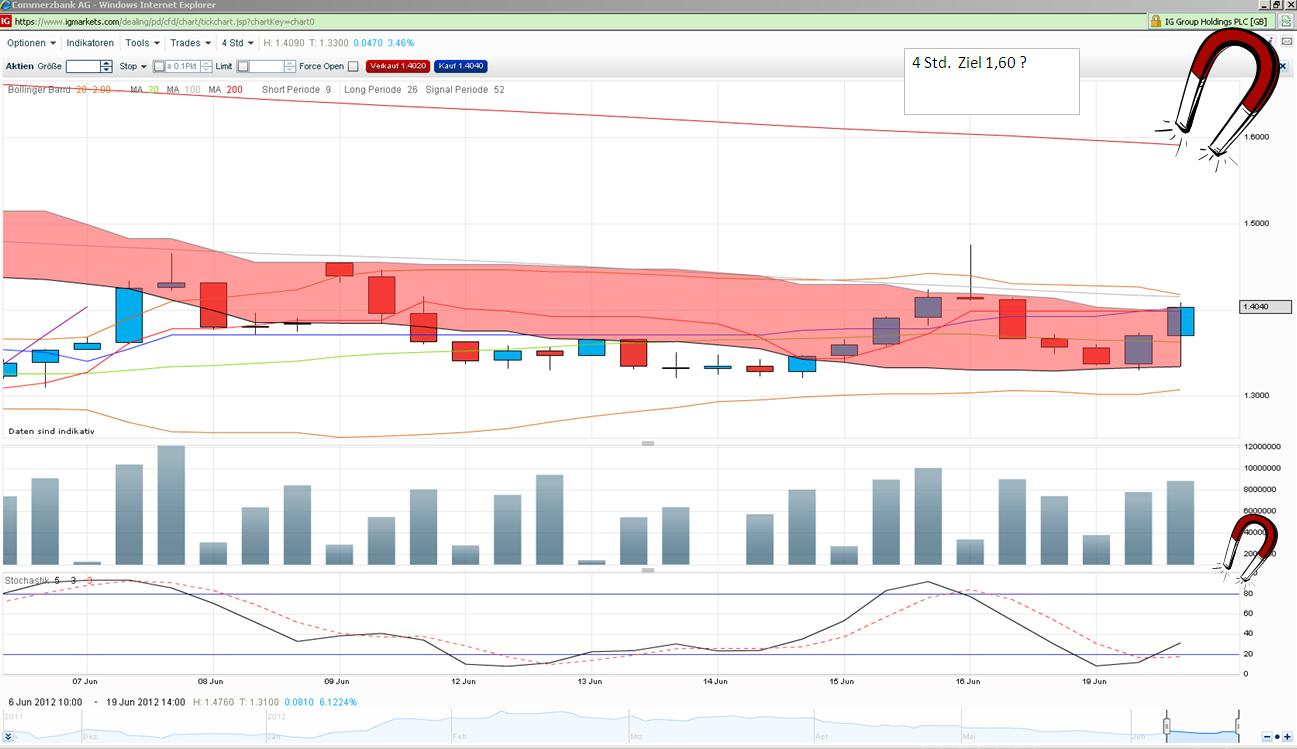Expand the Trades dropdown
The height and width of the screenshot is (749, 1297).
point(190,43)
